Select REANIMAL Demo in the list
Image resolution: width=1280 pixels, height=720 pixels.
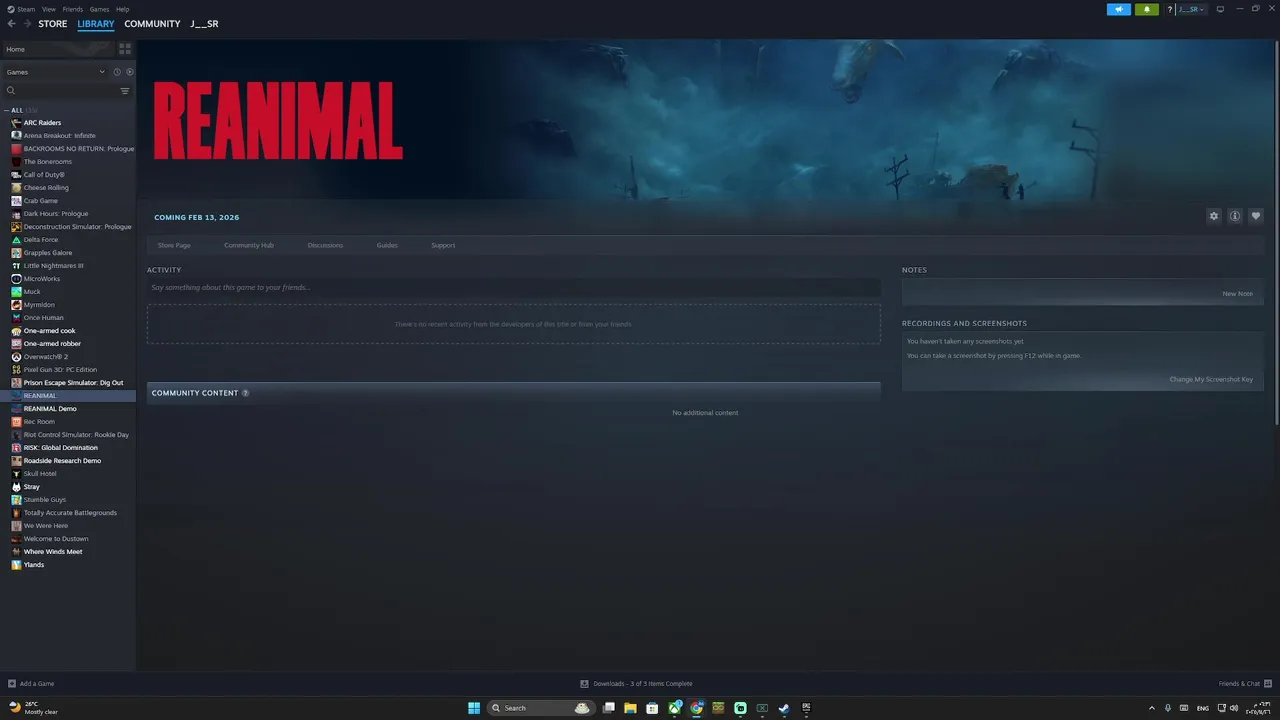[x=50, y=409]
